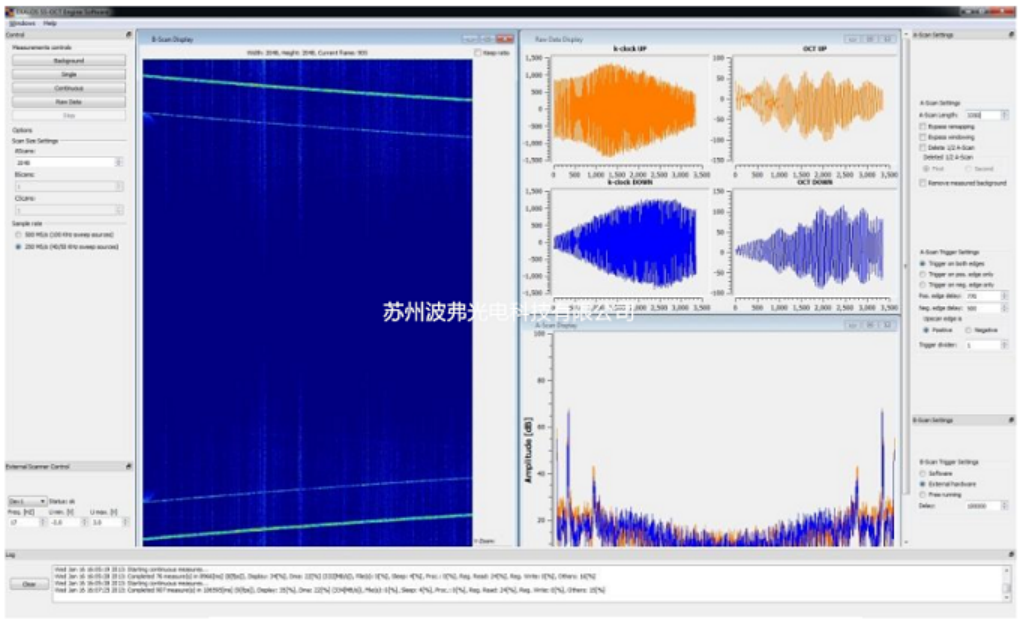Float the Control panel using its dock icon
This screenshot has width=1020, height=623.
coord(128,35)
